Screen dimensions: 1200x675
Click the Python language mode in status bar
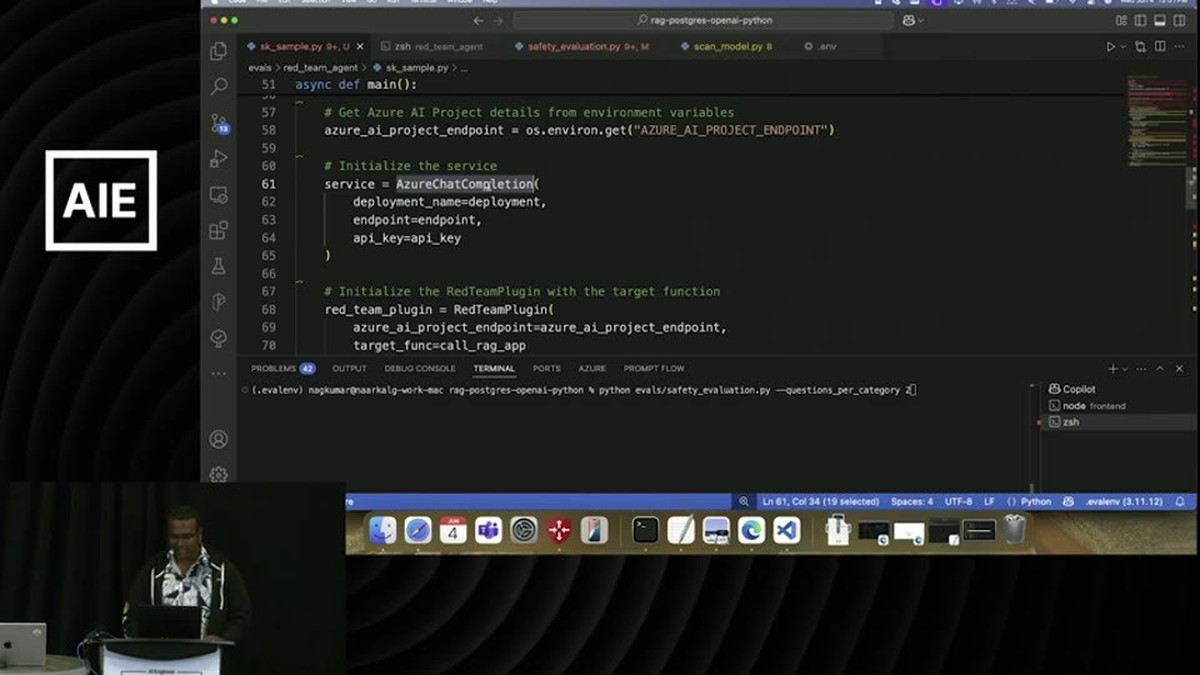coord(1029,501)
